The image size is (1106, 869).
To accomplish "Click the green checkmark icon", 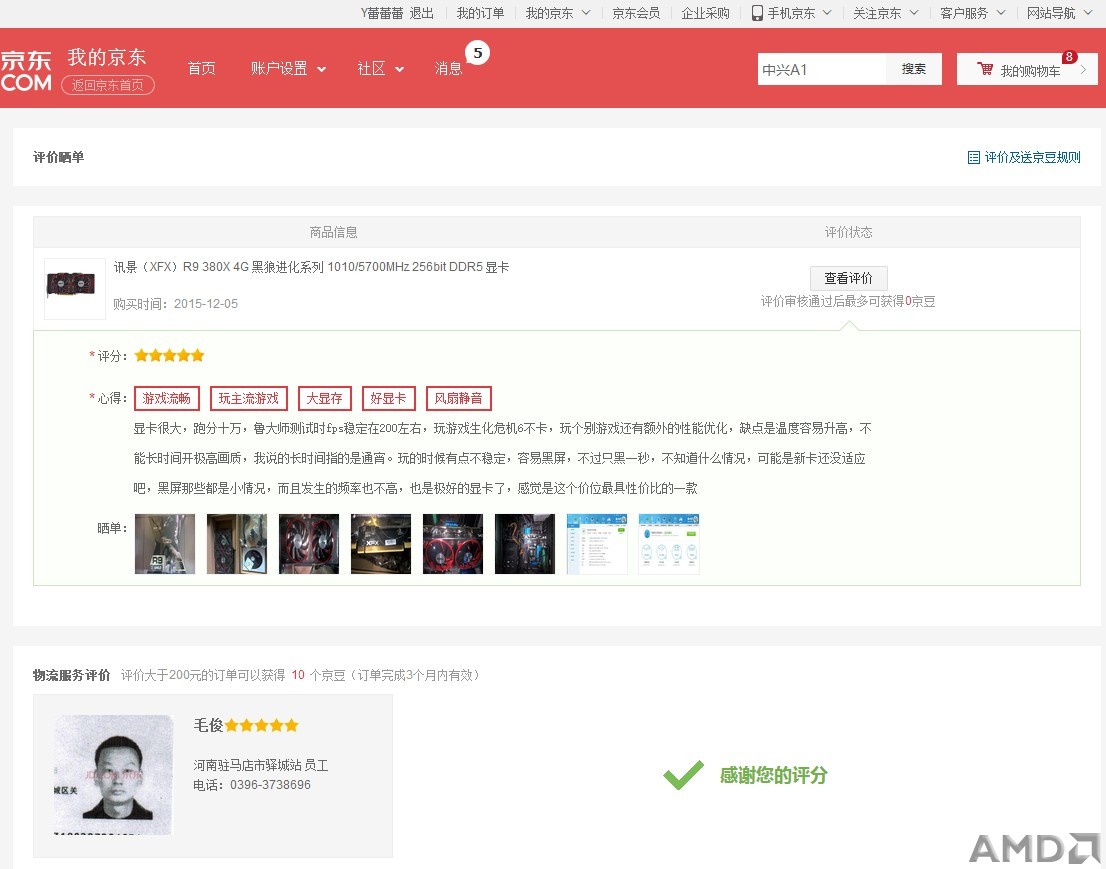I will click(683, 775).
